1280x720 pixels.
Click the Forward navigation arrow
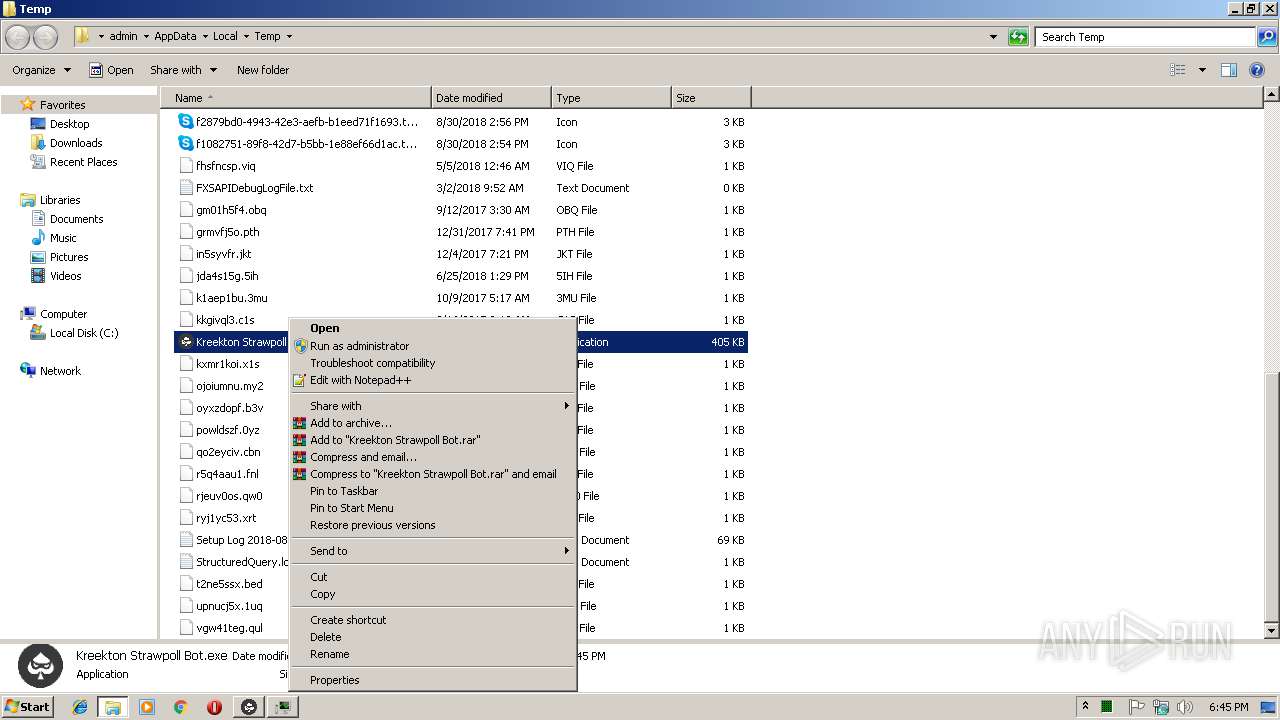click(x=46, y=37)
